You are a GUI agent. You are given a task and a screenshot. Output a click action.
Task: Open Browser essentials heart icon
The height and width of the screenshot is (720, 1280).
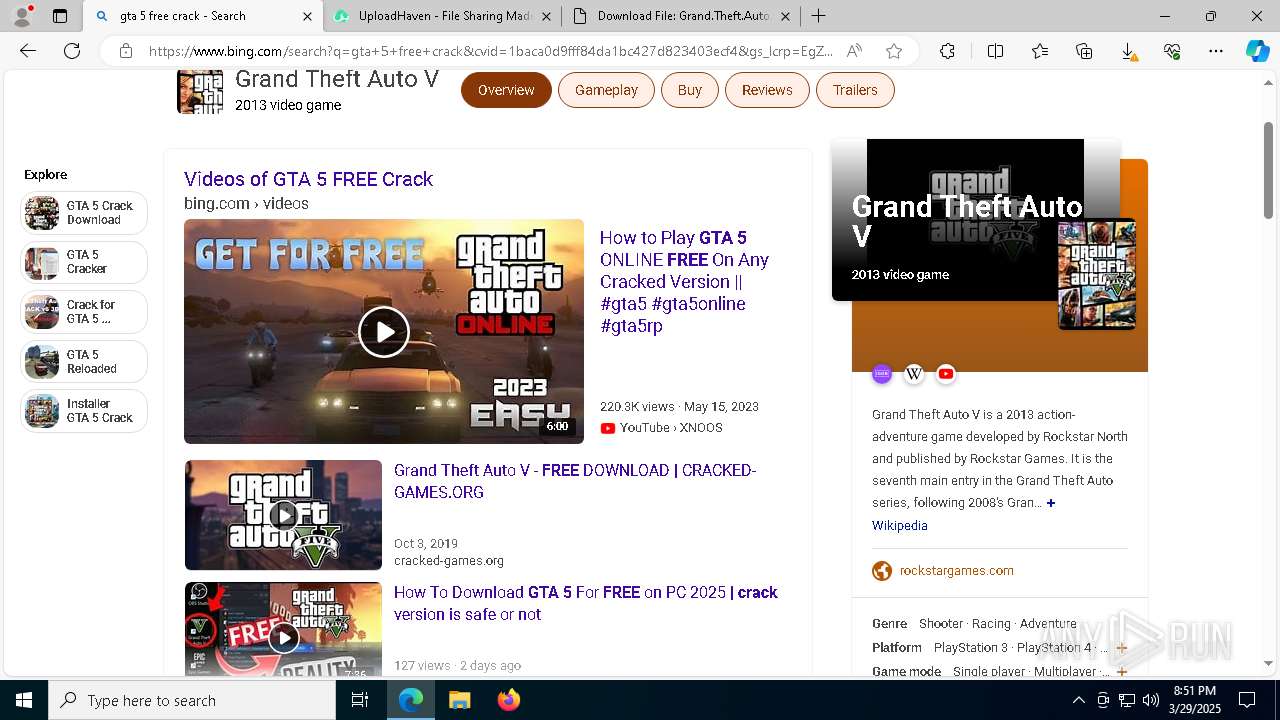(1172, 51)
